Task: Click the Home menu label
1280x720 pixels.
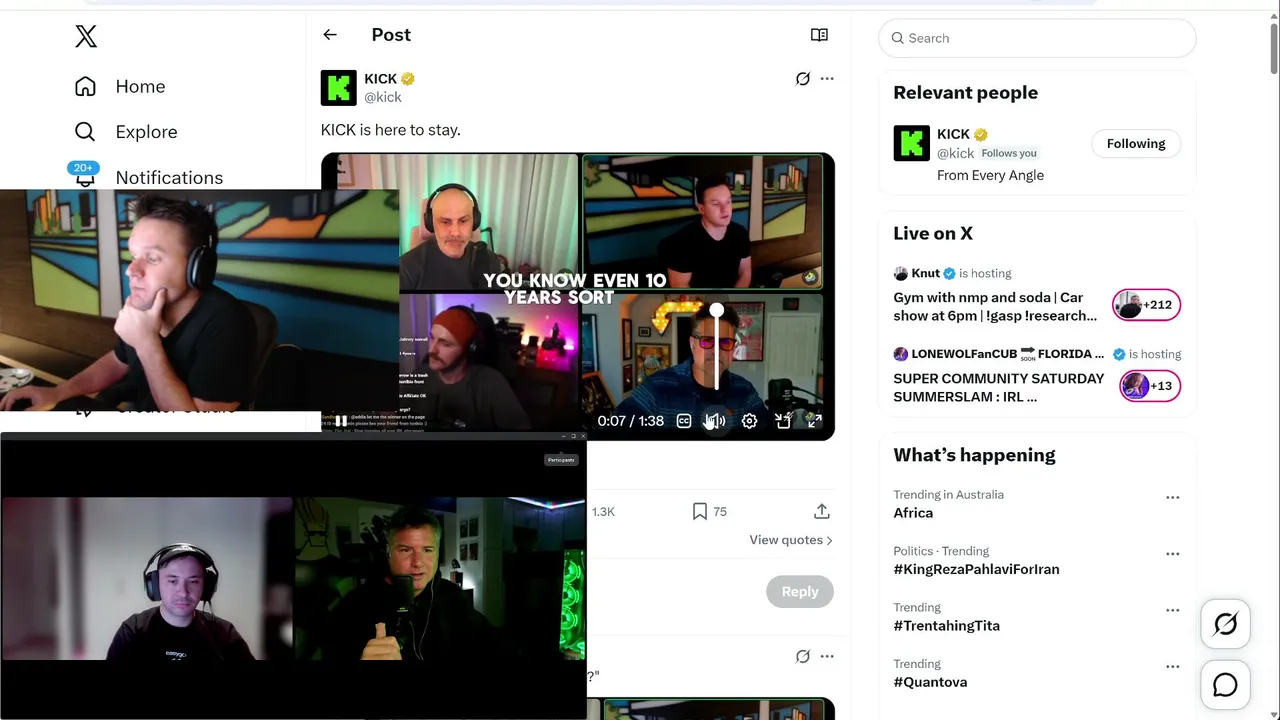Action: pos(140,87)
